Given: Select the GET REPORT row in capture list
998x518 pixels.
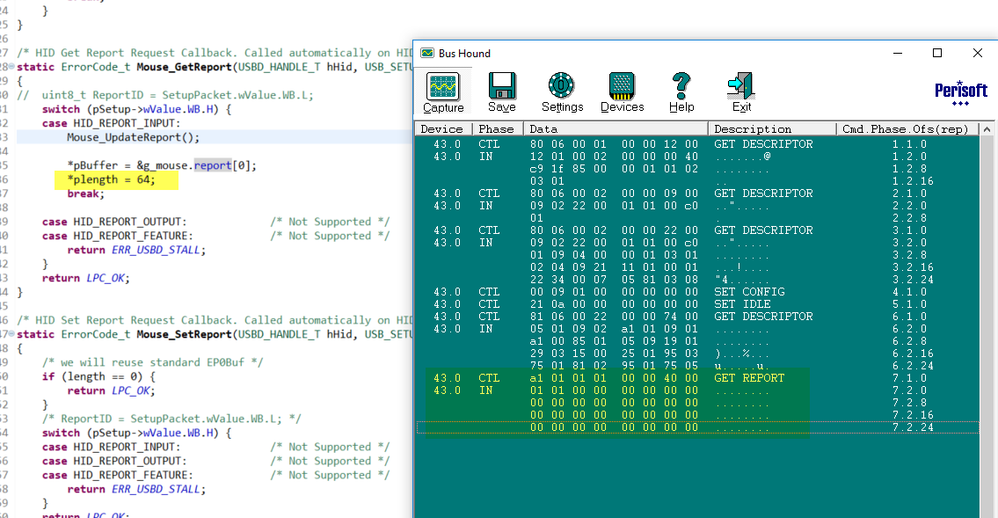Looking at the screenshot, I should tap(697, 378).
